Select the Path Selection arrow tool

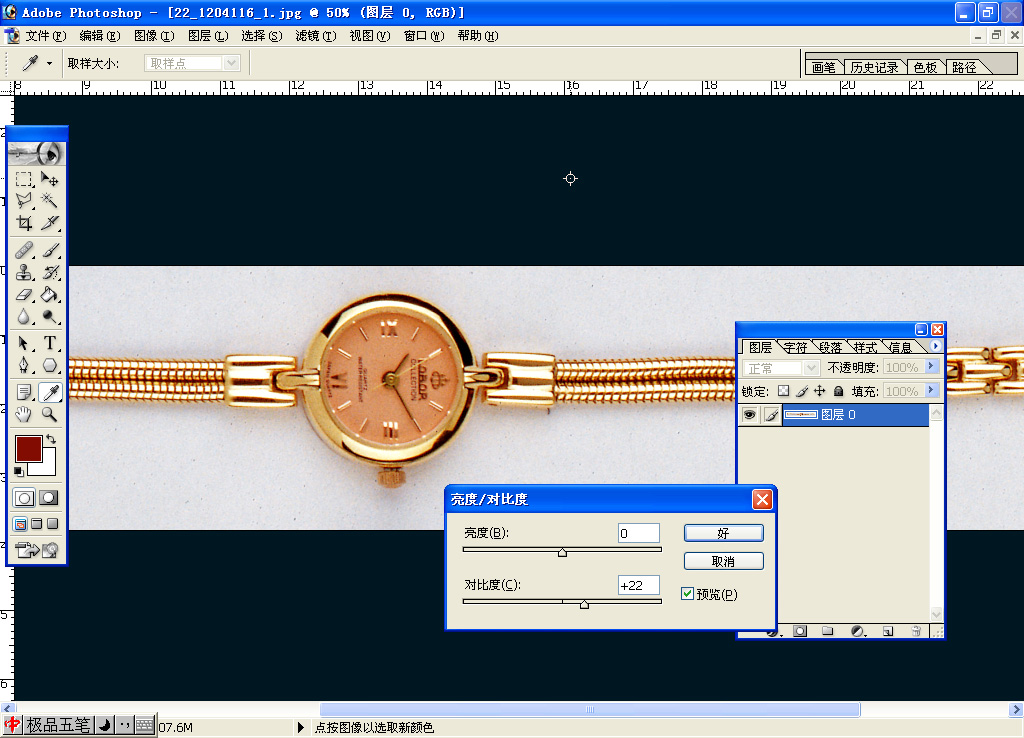24,343
